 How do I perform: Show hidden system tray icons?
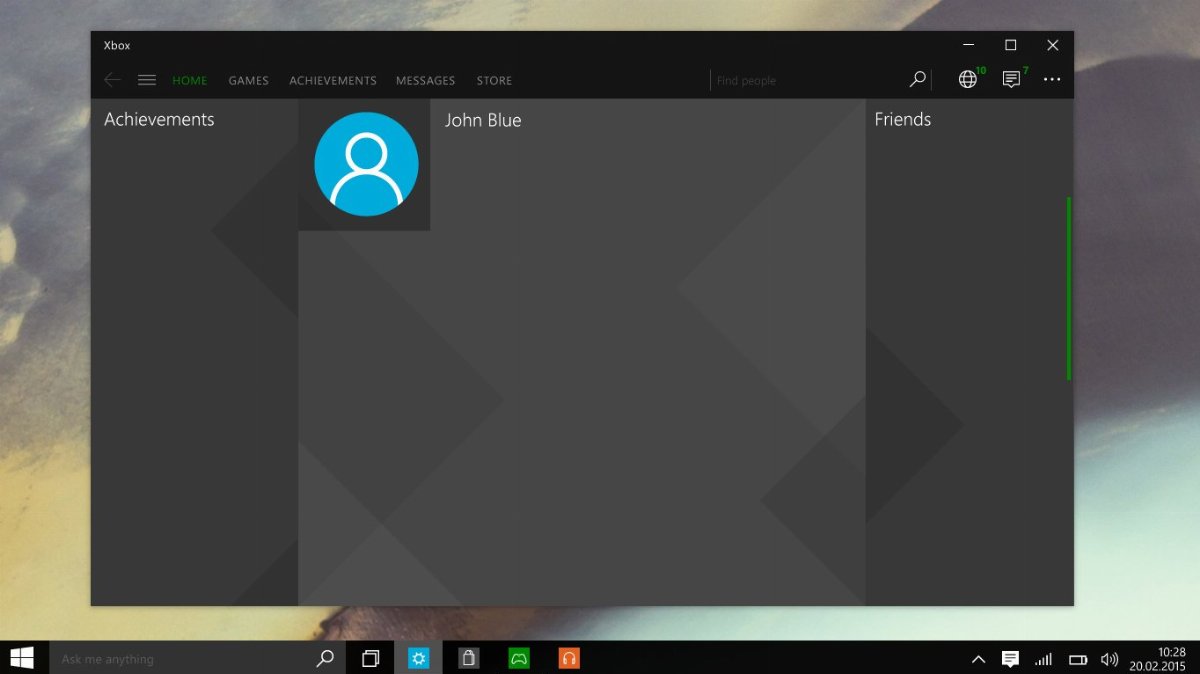978,659
